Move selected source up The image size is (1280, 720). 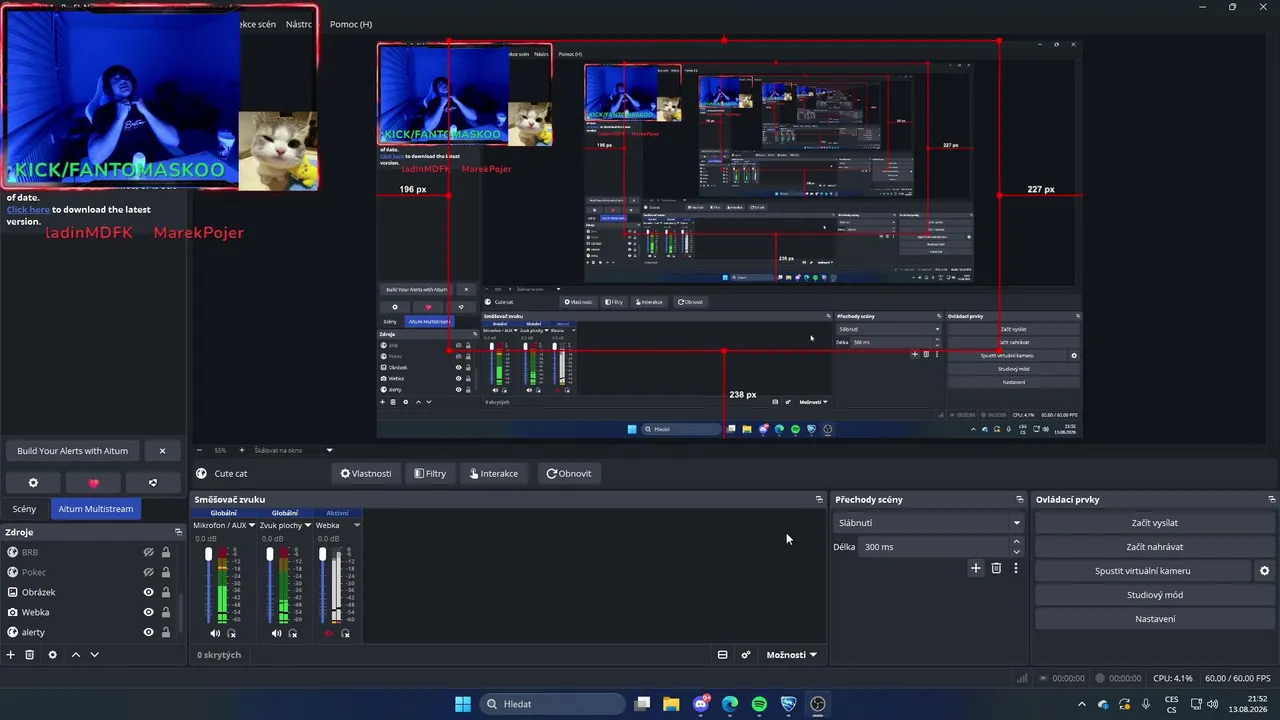pyautogui.click(x=75, y=655)
